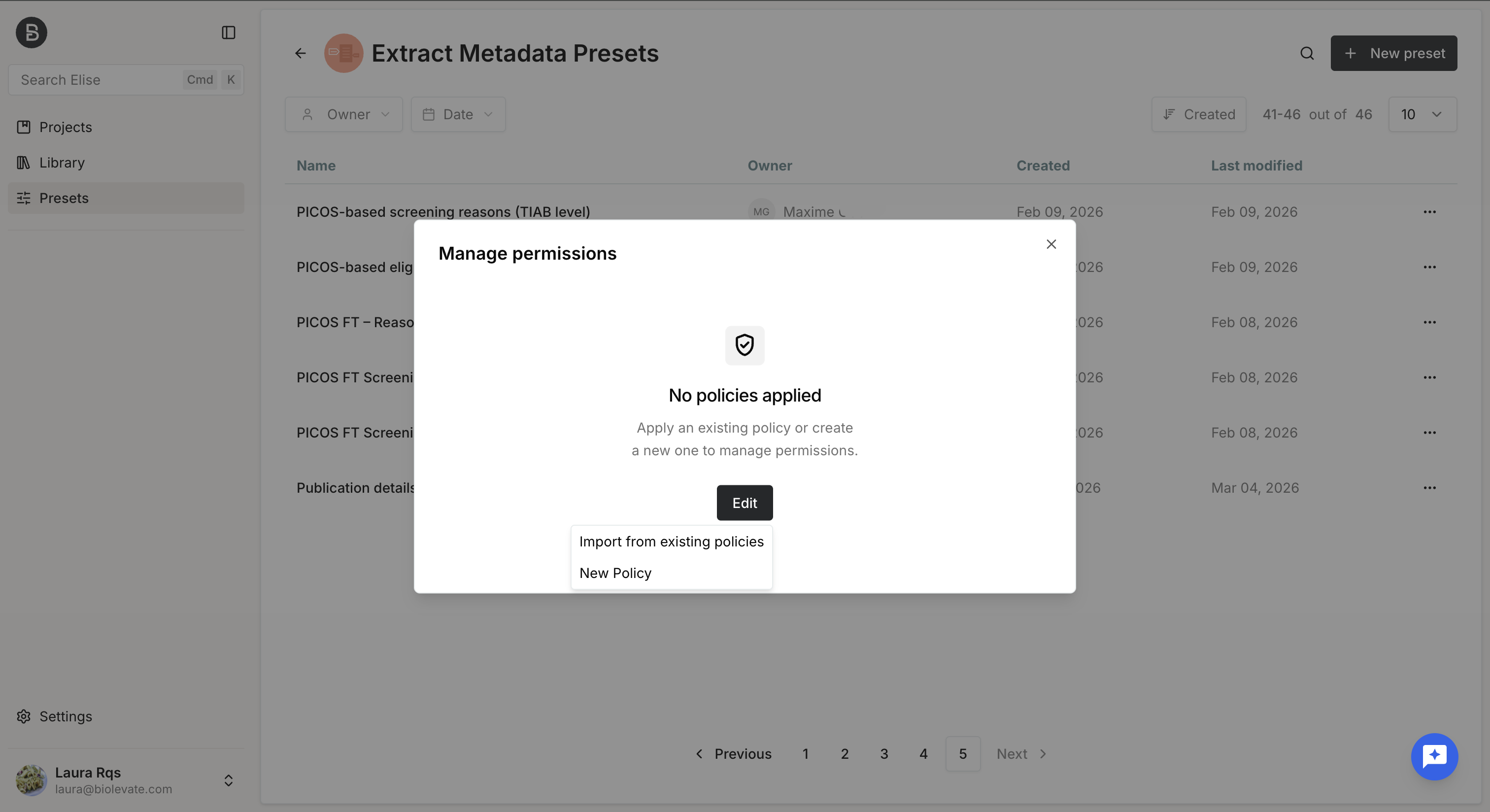
Task: Collapse the sidebar with the panel icon
Action: [229, 33]
